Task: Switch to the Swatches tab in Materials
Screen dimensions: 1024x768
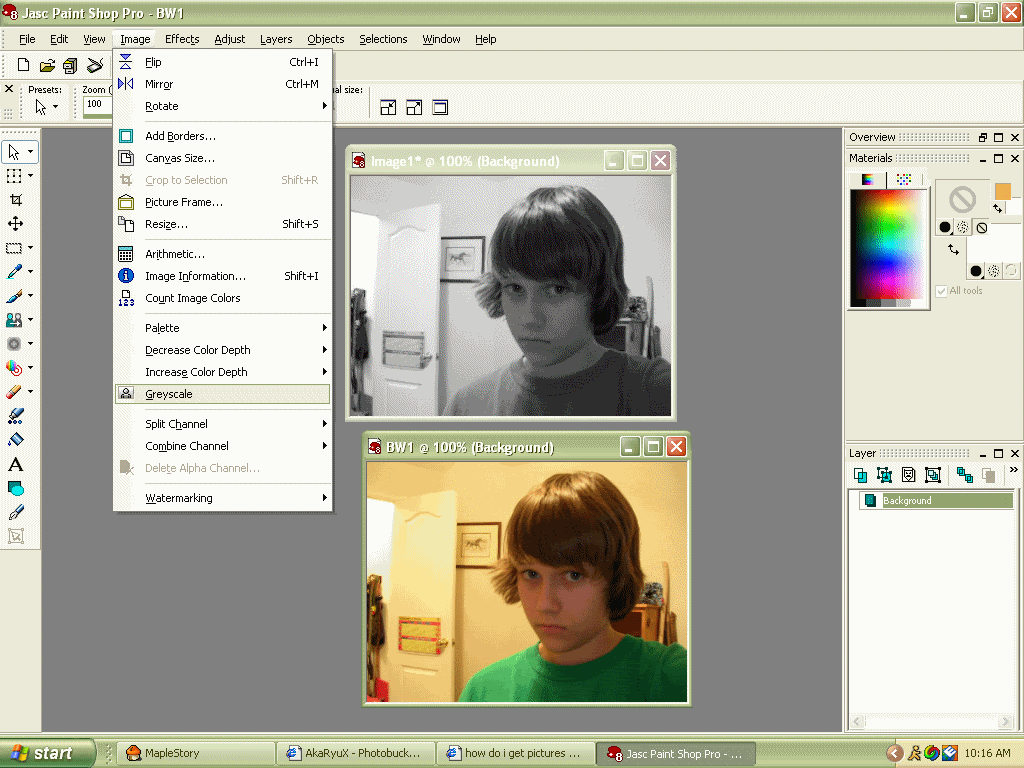Action: tap(904, 180)
